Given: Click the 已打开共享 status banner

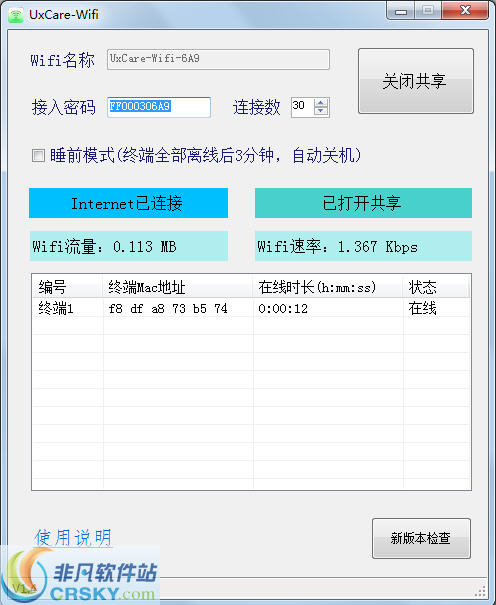Looking at the screenshot, I should [363, 203].
